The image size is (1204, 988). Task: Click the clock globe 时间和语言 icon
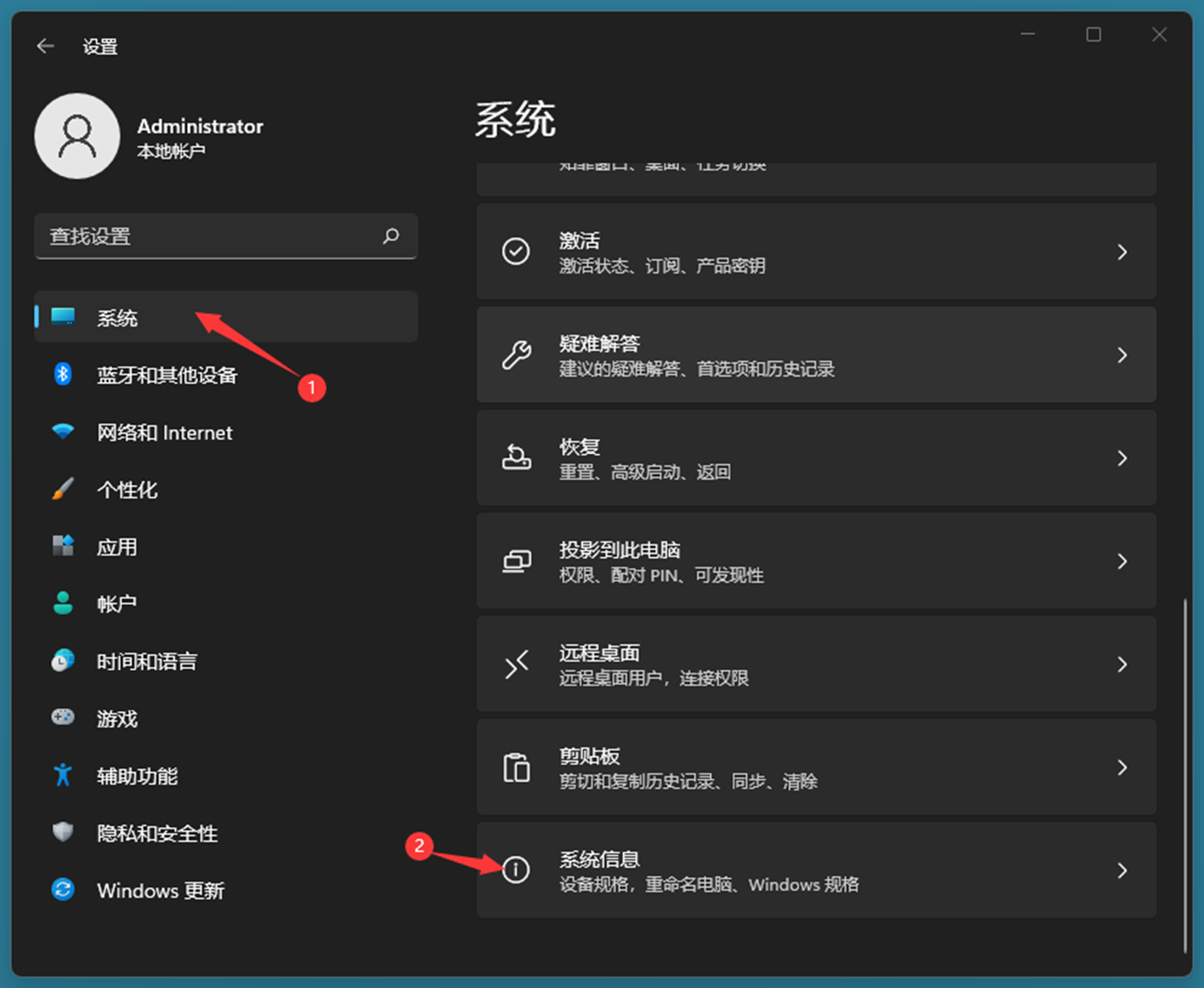(x=63, y=661)
